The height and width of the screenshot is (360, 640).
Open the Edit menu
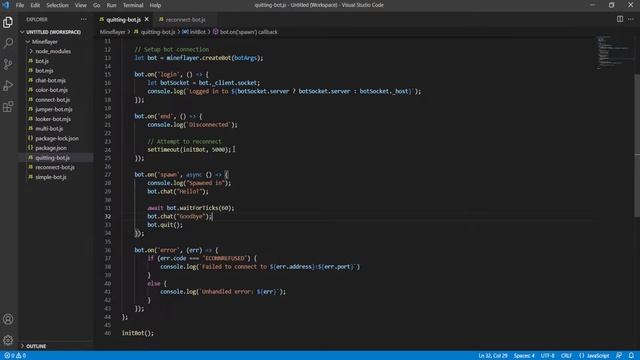click(35, 5)
